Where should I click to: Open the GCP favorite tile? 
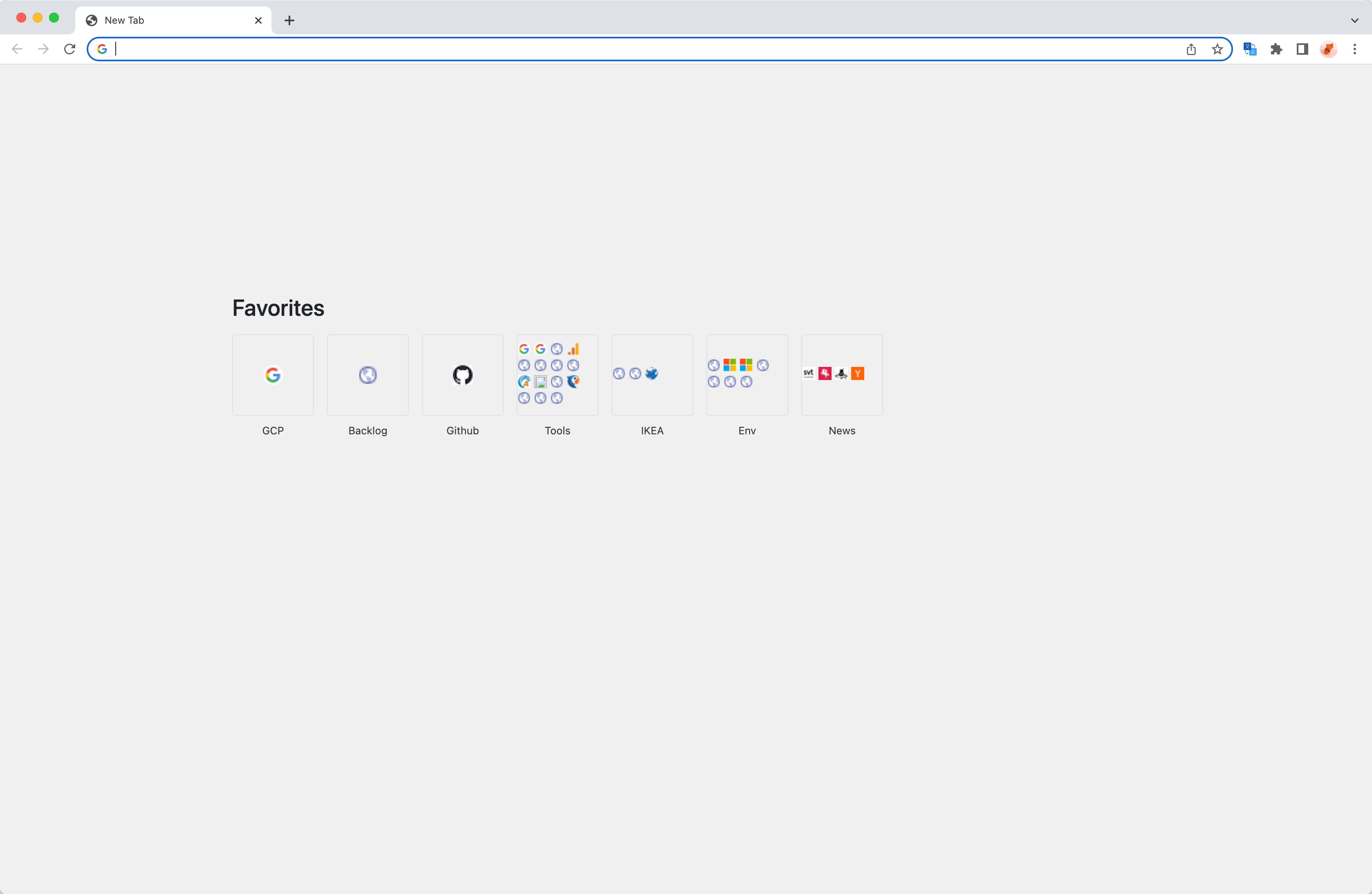tap(273, 375)
